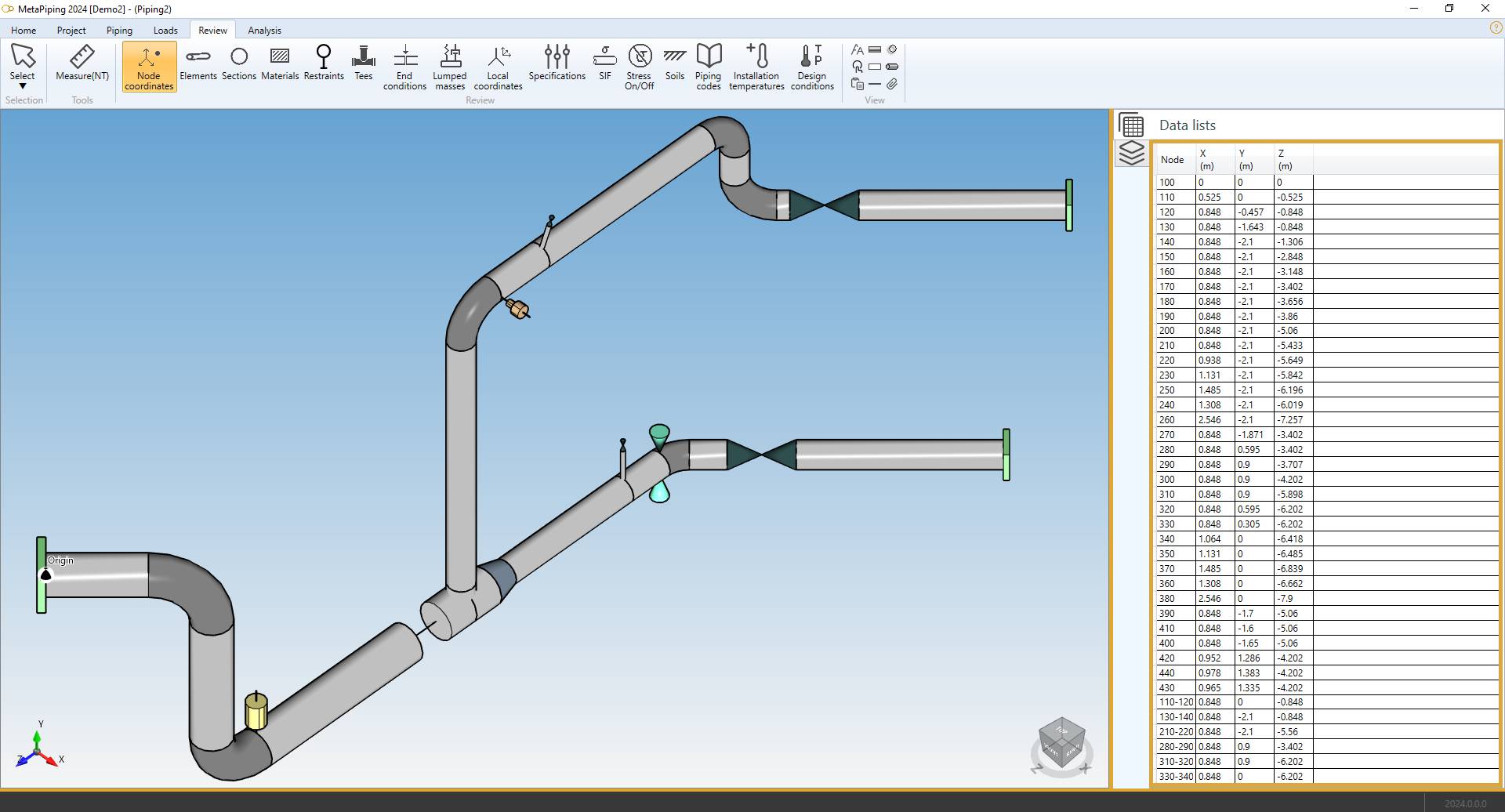Click the yellow cylinder support on pipe

pos(256,711)
